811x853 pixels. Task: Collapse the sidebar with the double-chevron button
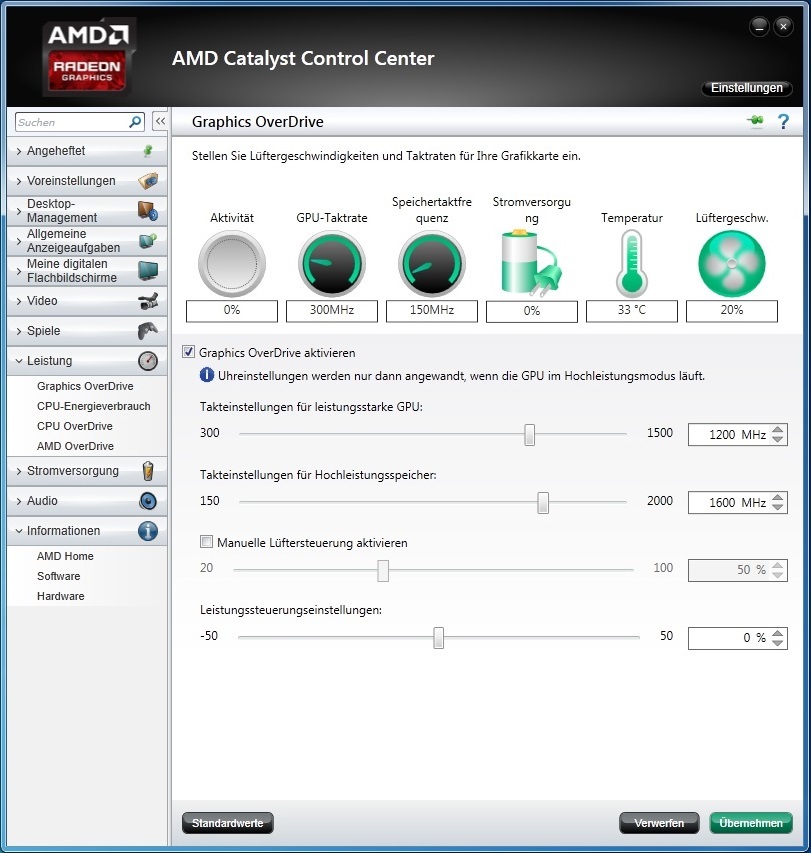(x=160, y=121)
